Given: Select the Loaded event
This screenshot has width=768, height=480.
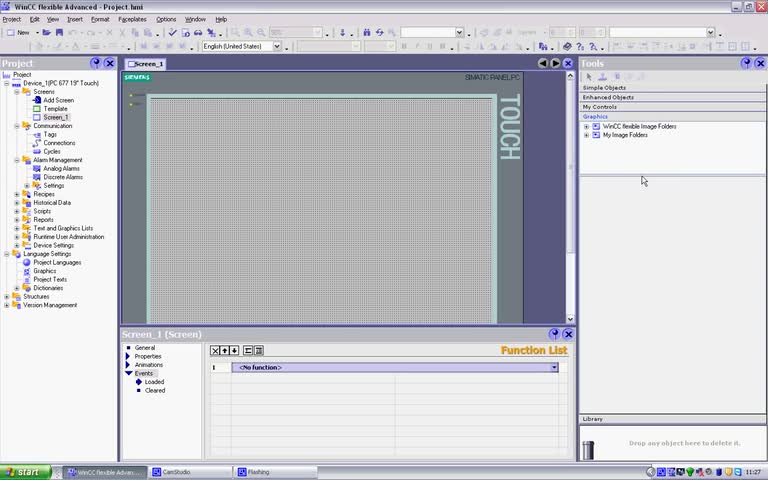Looking at the screenshot, I should pyautogui.click(x=154, y=382).
